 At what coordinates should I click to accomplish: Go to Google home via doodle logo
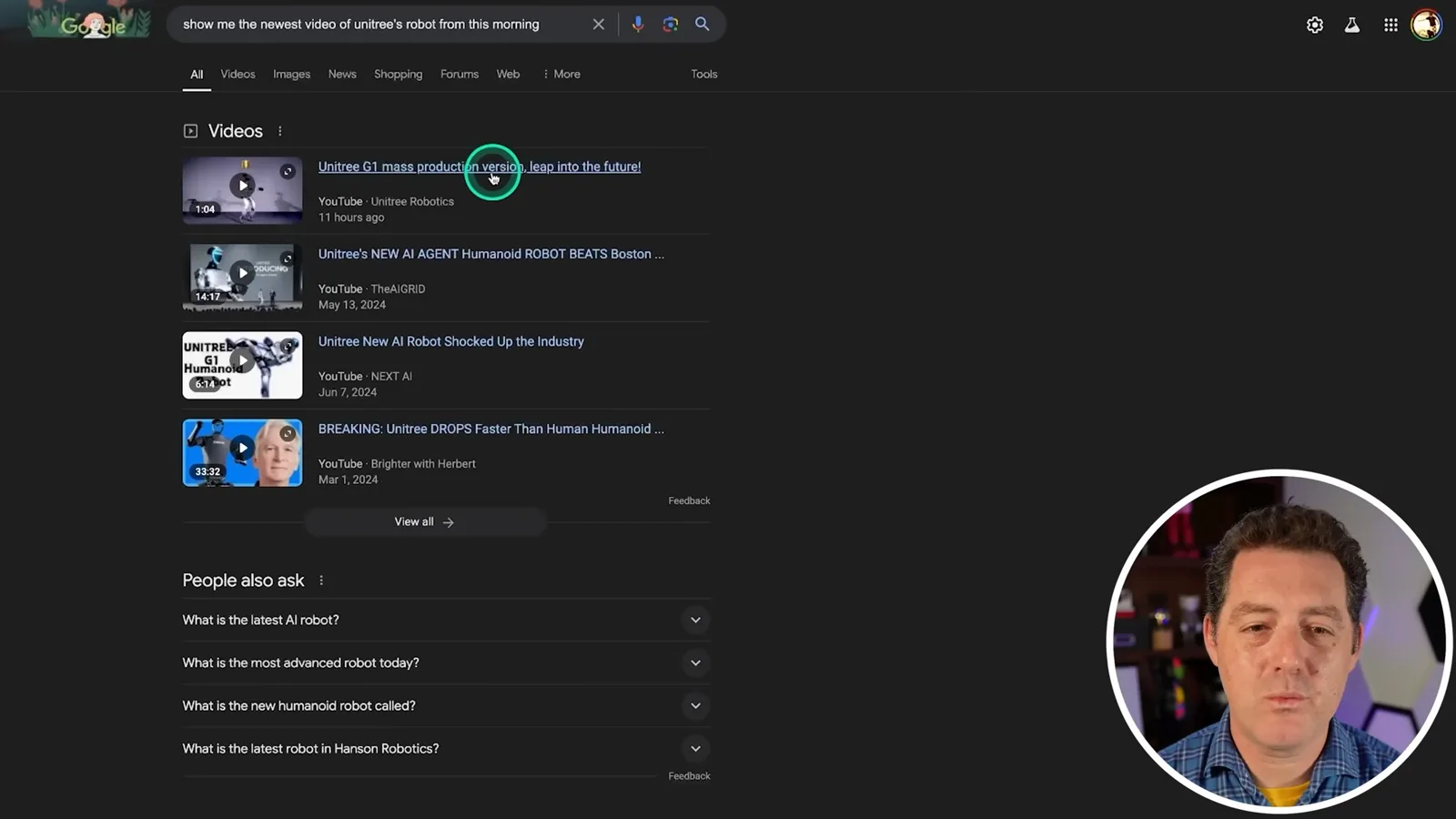(x=89, y=23)
